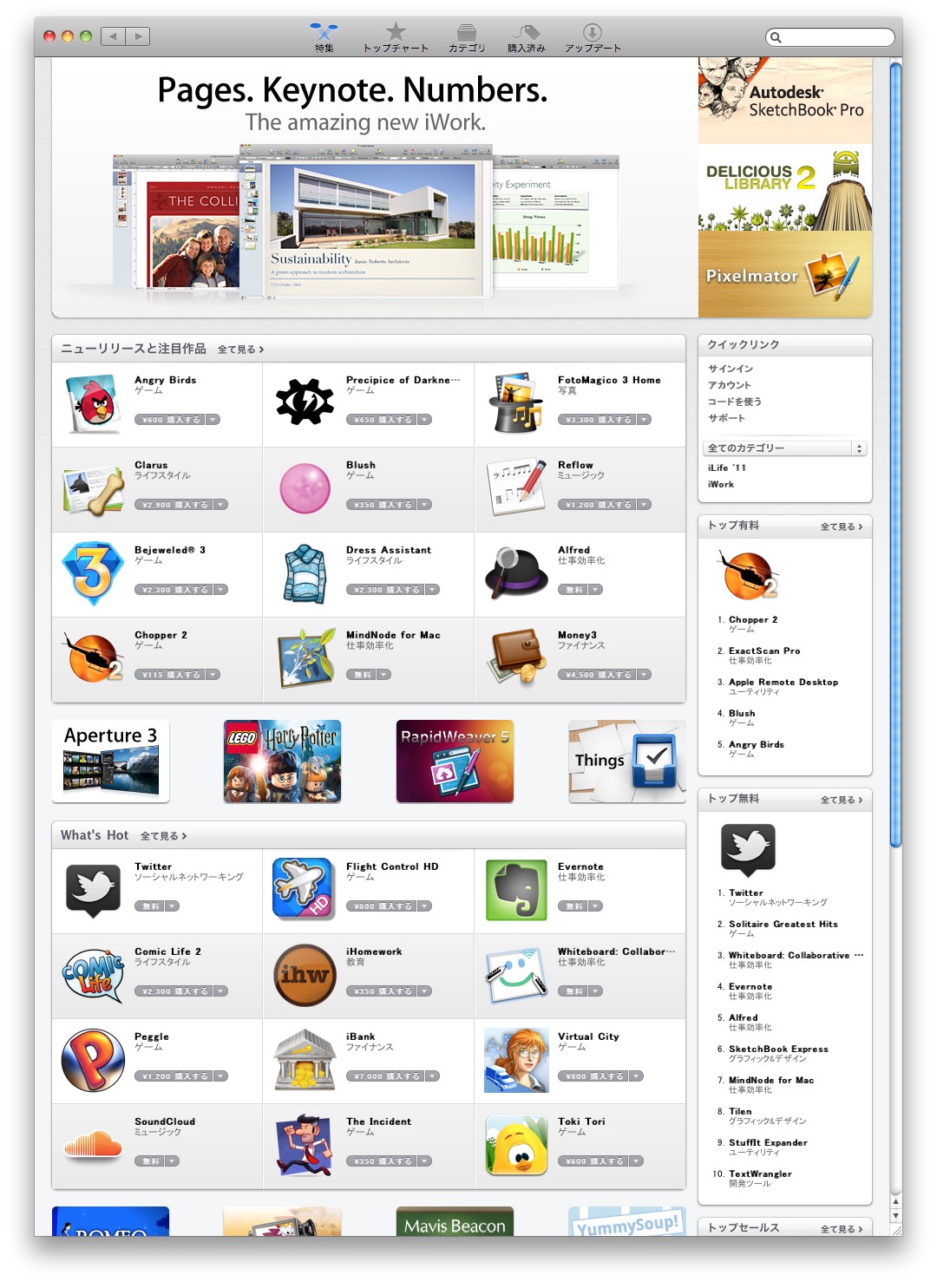This screenshot has width=937, height=1288.
Task: Expand the arrow beside Angry Birds buy button
Action: coord(213,420)
